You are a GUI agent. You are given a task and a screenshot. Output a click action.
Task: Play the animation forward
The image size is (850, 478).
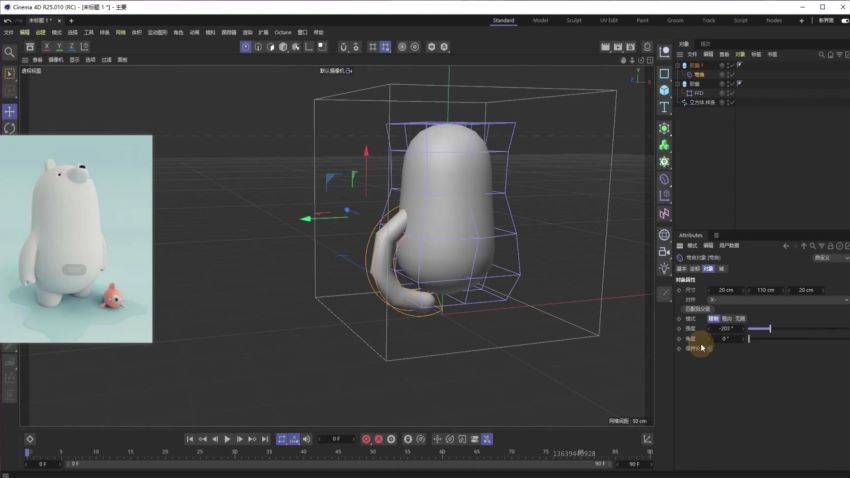227,439
